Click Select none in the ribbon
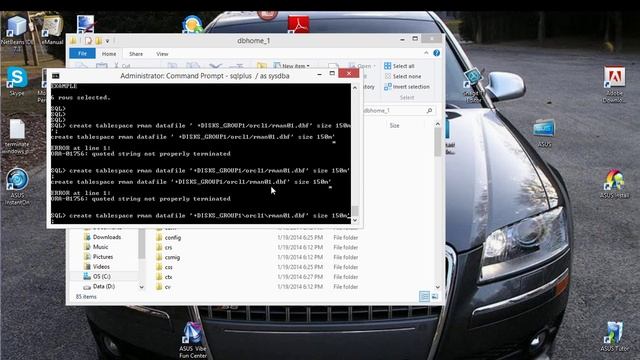 tap(403, 76)
